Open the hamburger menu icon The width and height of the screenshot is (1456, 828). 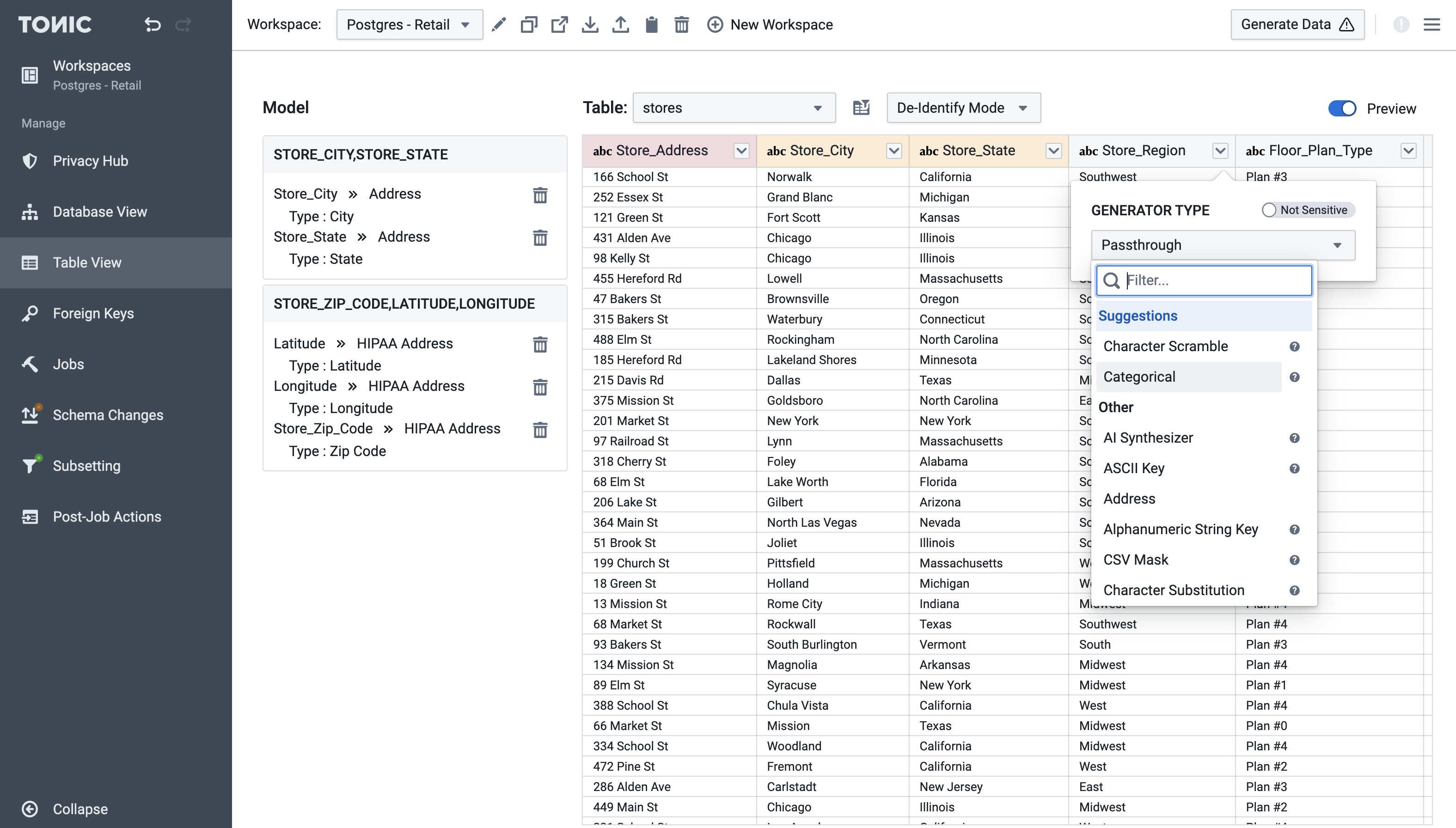click(1432, 24)
